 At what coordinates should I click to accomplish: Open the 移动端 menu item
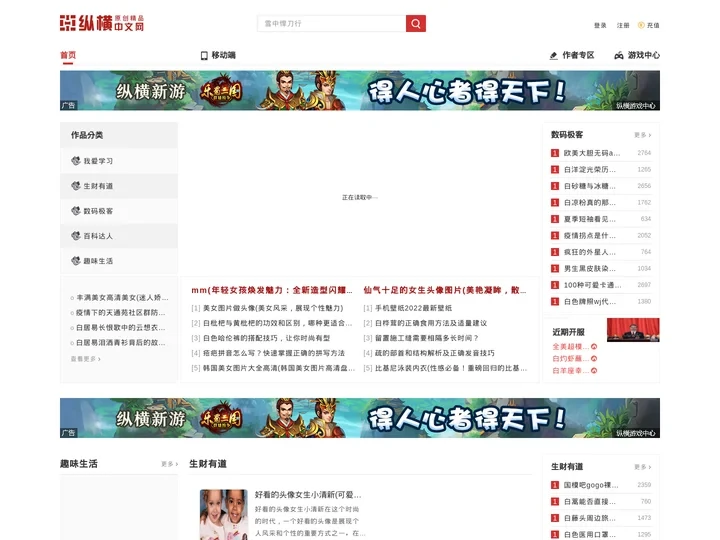point(223,55)
